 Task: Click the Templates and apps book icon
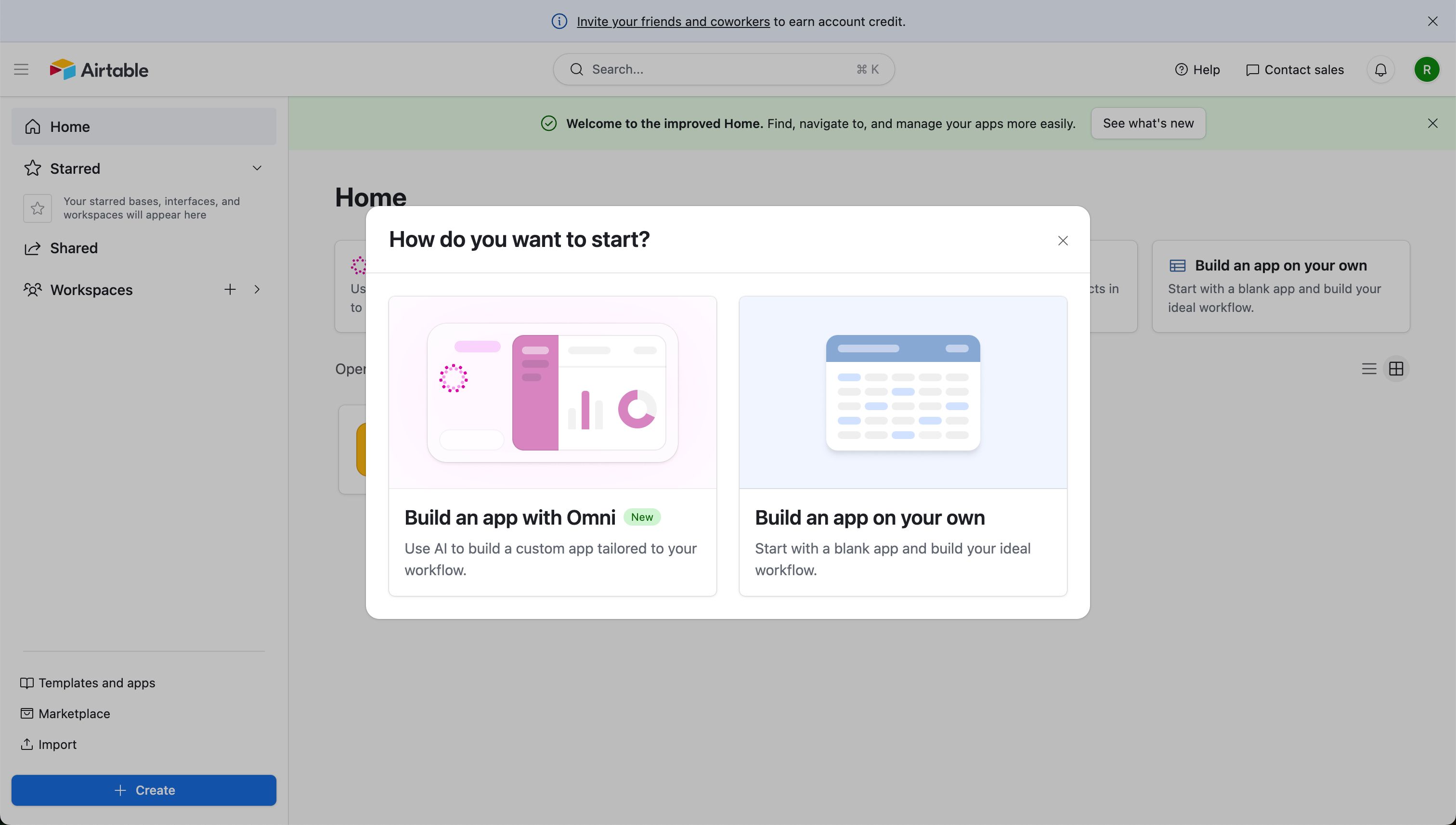click(x=26, y=683)
